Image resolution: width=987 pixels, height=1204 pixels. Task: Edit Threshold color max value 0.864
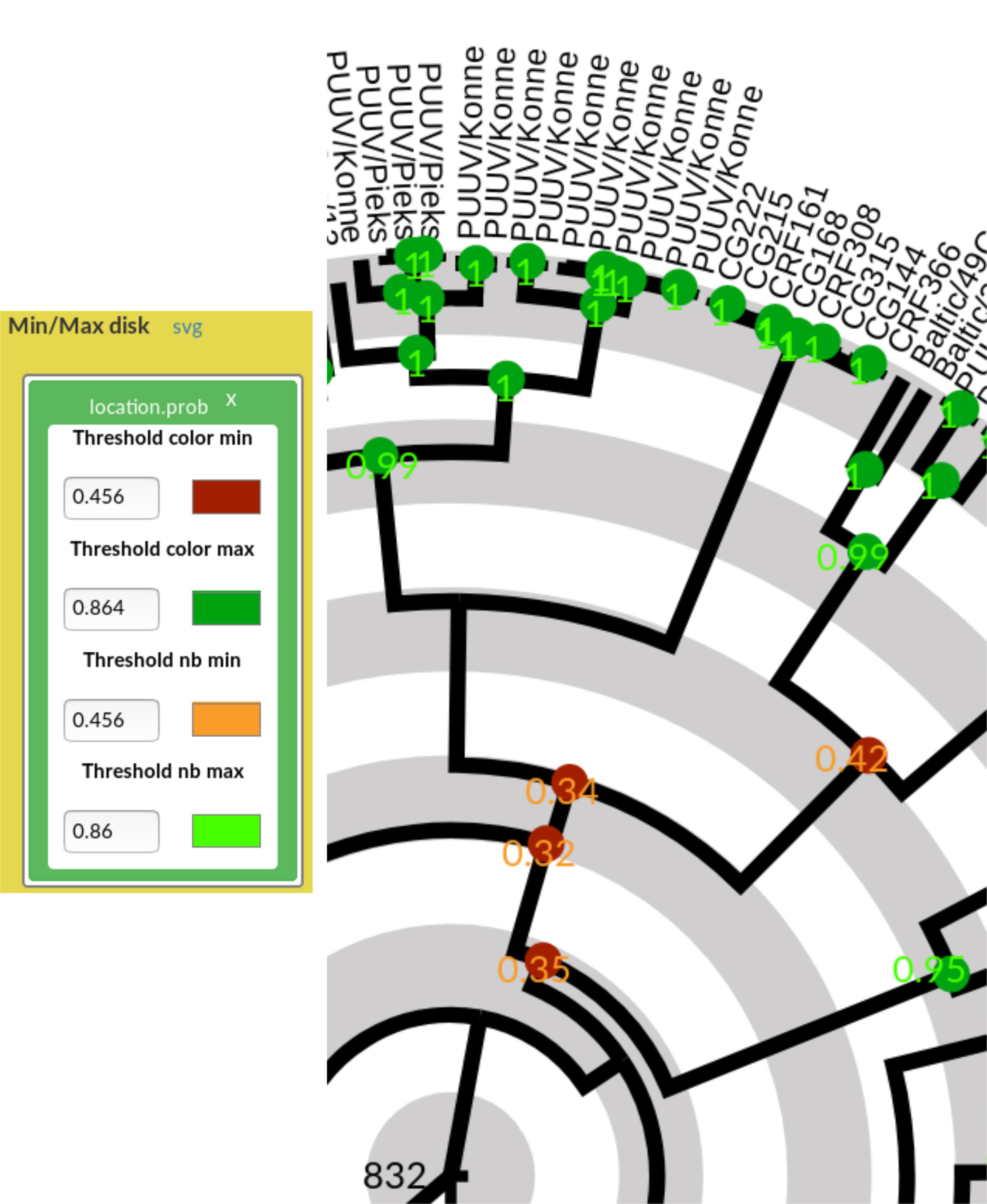tap(111, 609)
